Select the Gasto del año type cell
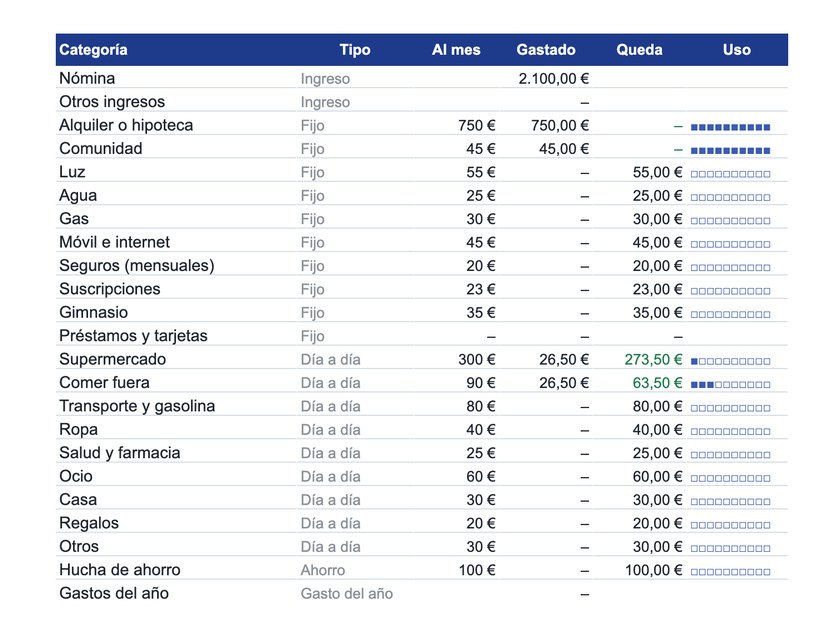840x630 pixels. pyautogui.click(x=347, y=594)
